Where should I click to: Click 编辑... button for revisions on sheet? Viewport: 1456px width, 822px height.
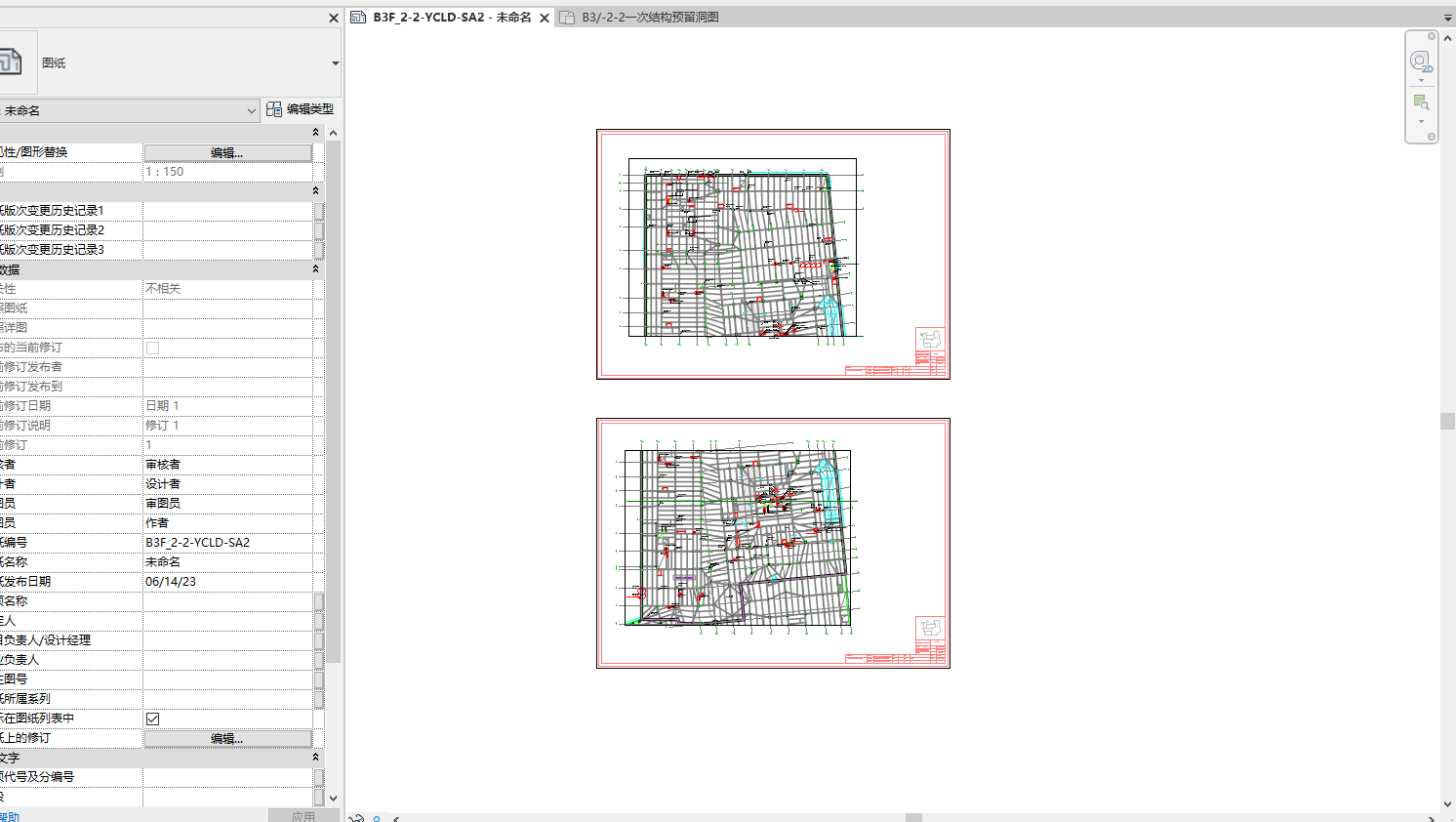tap(227, 739)
